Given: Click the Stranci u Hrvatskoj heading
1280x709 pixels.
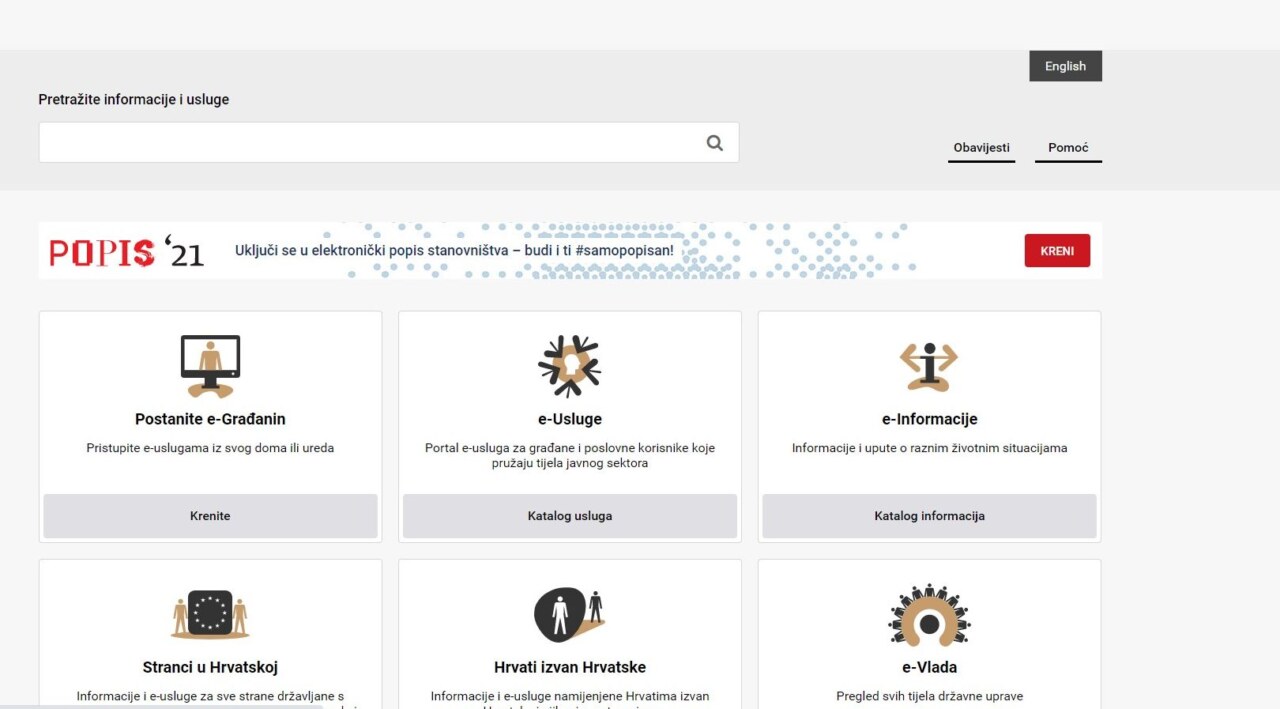Looking at the screenshot, I should tap(210, 667).
